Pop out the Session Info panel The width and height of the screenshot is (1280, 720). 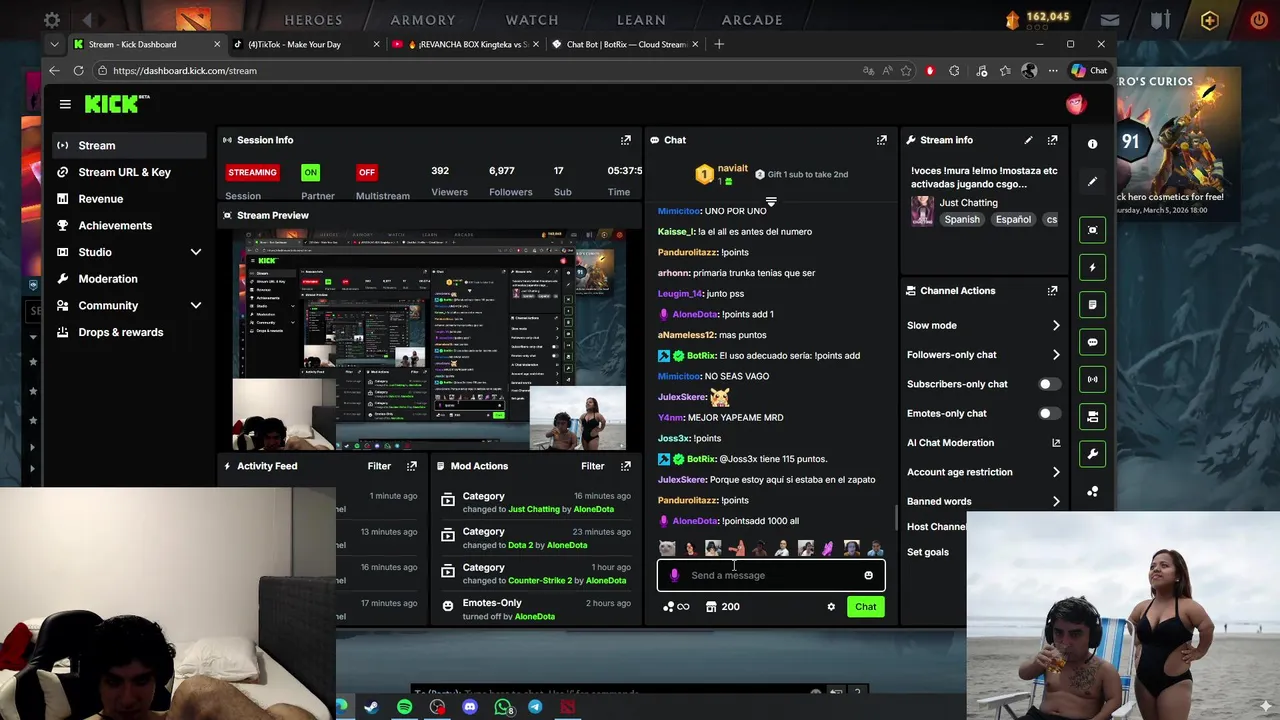tap(626, 140)
